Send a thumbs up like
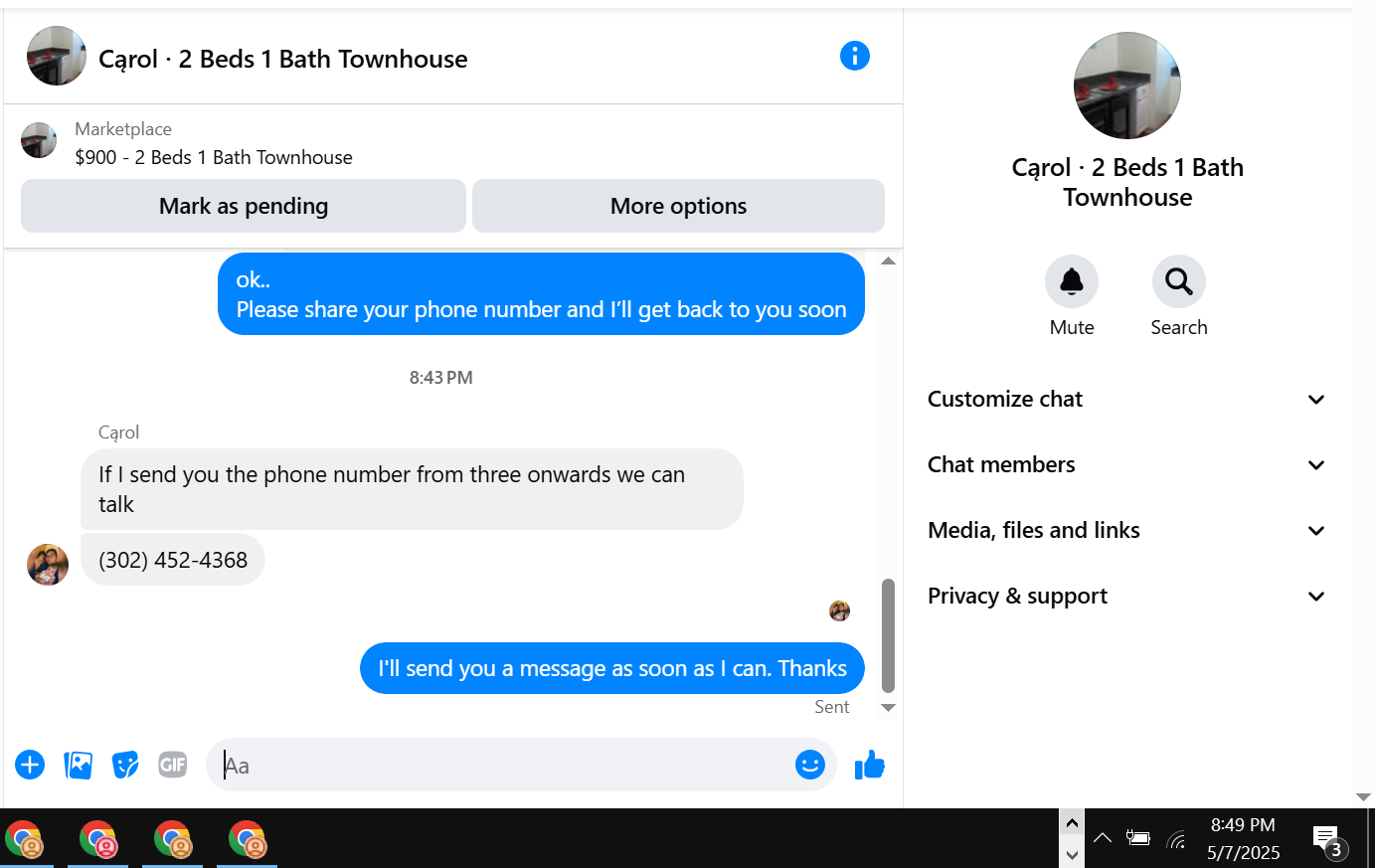 point(869,765)
